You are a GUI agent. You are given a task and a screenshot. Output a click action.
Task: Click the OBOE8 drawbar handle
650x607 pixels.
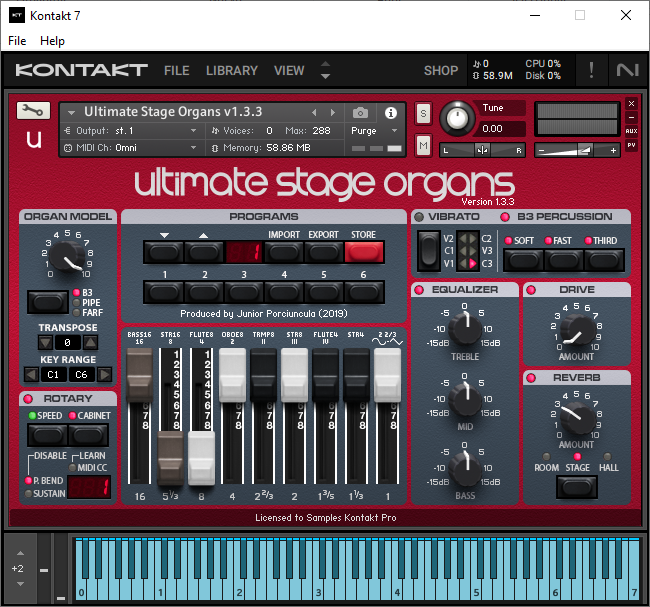[x=232, y=375]
